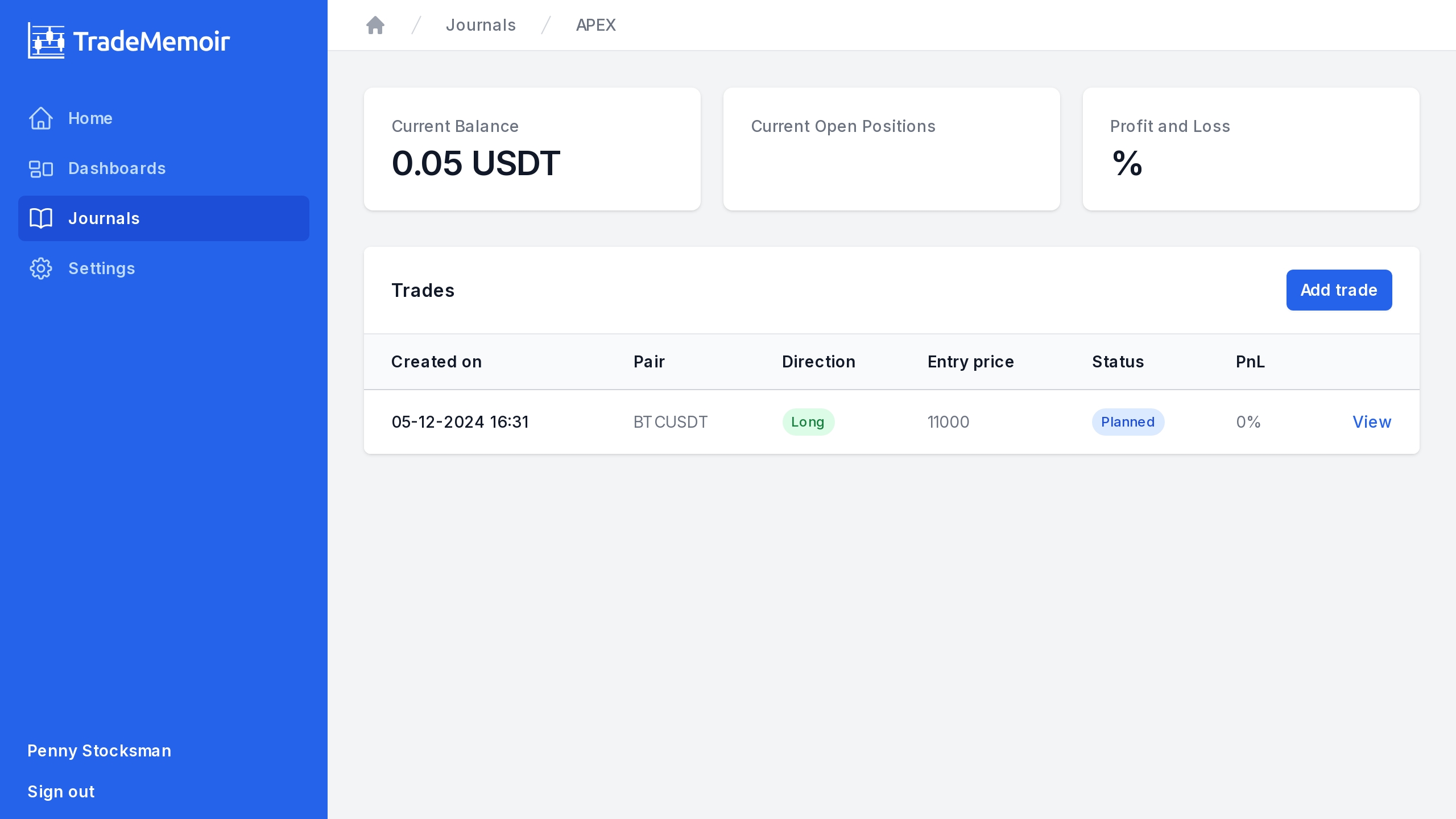Click the Created on column header
1456x819 pixels.
click(x=436, y=362)
